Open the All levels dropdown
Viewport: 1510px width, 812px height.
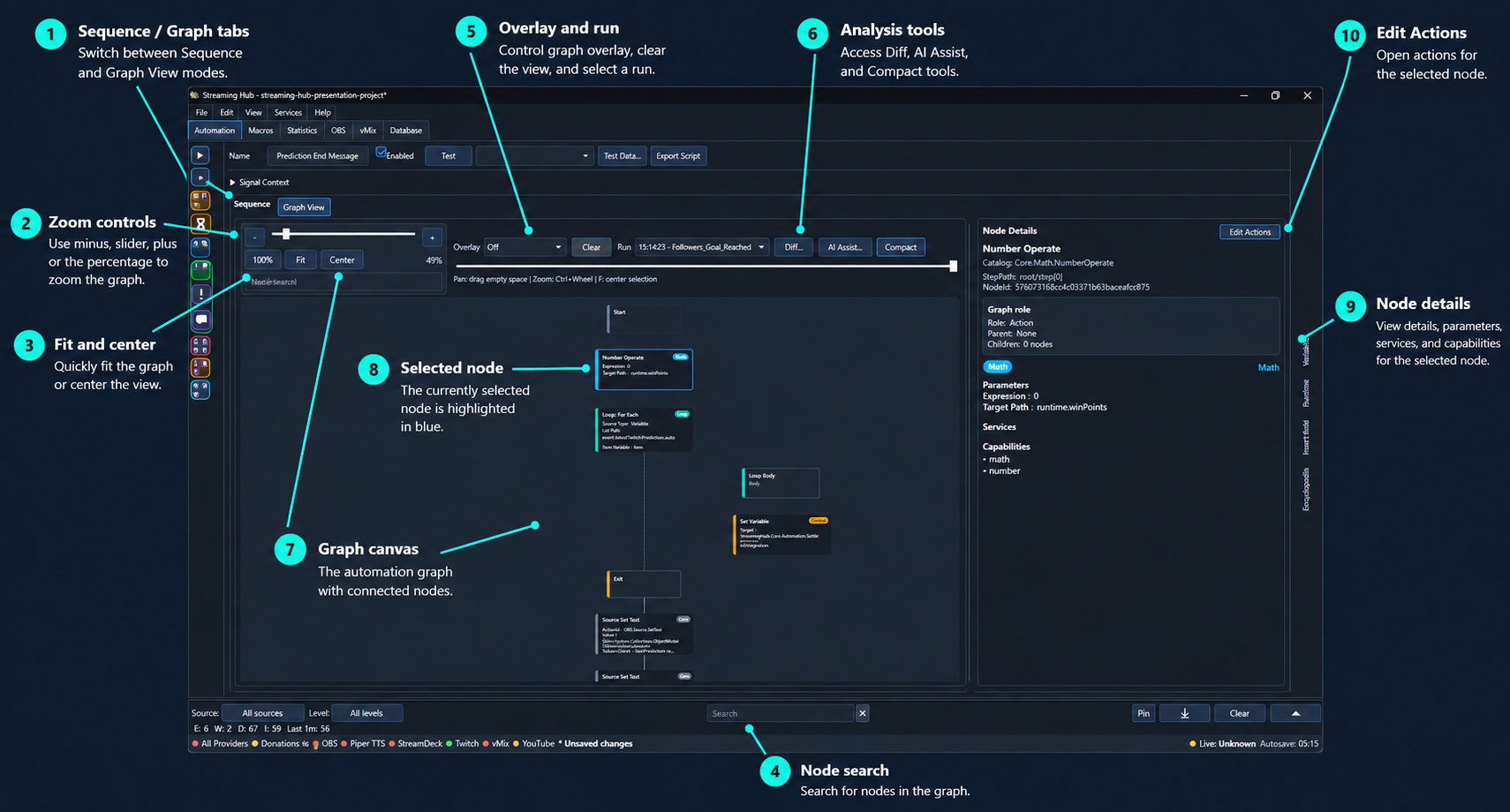coord(366,713)
